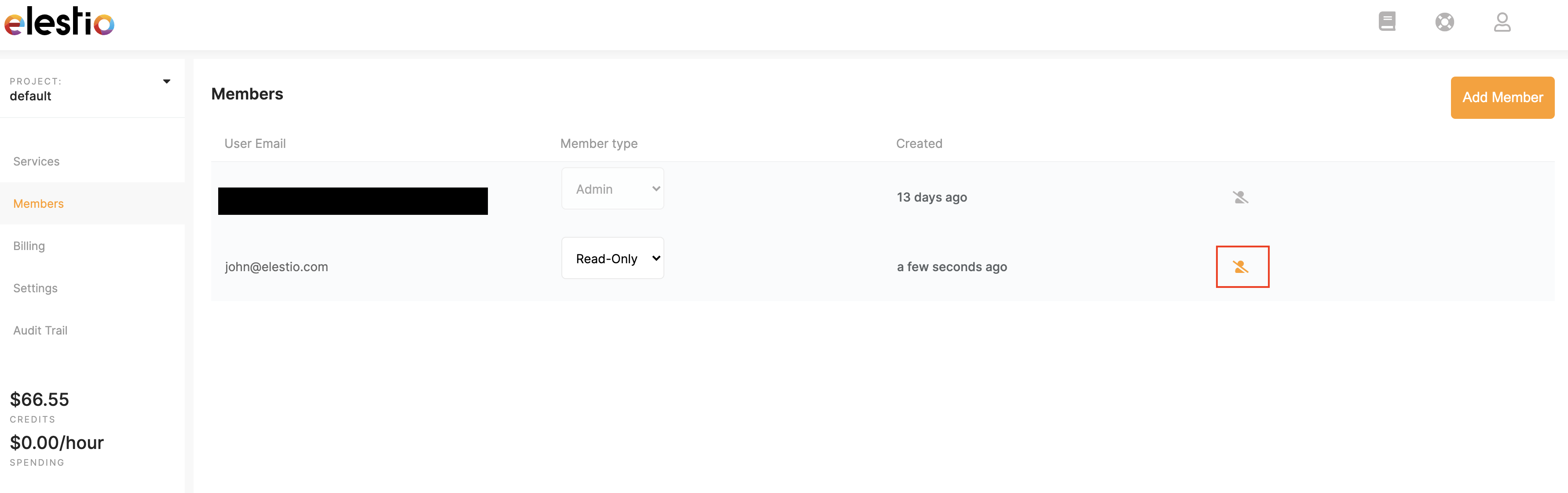Image resolution: width=1568 pixels, height=493 pixels.
Task: Go to Services in the sidebar
Action: tap(37, 161)
